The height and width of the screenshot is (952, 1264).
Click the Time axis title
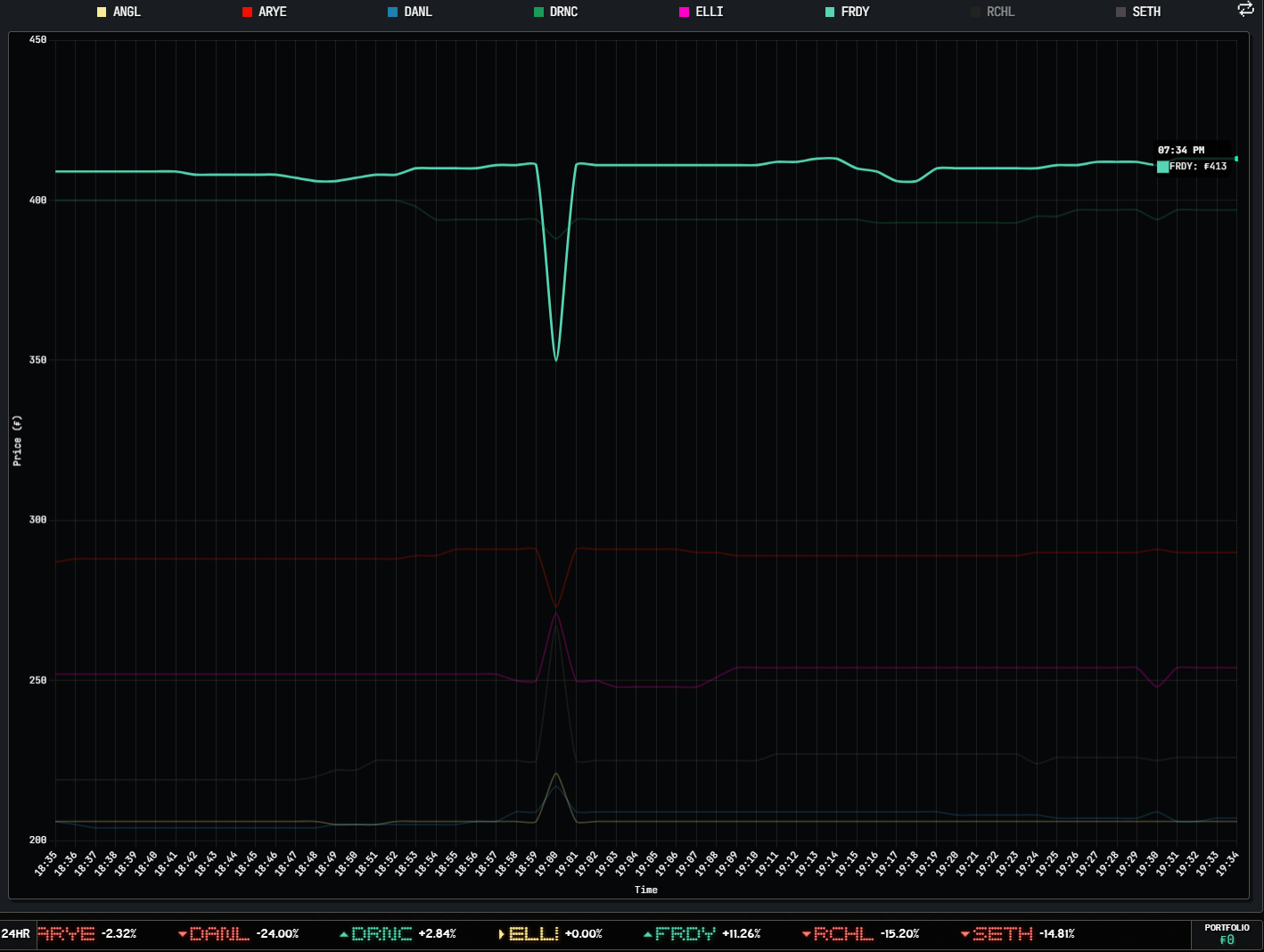[646, 890]
